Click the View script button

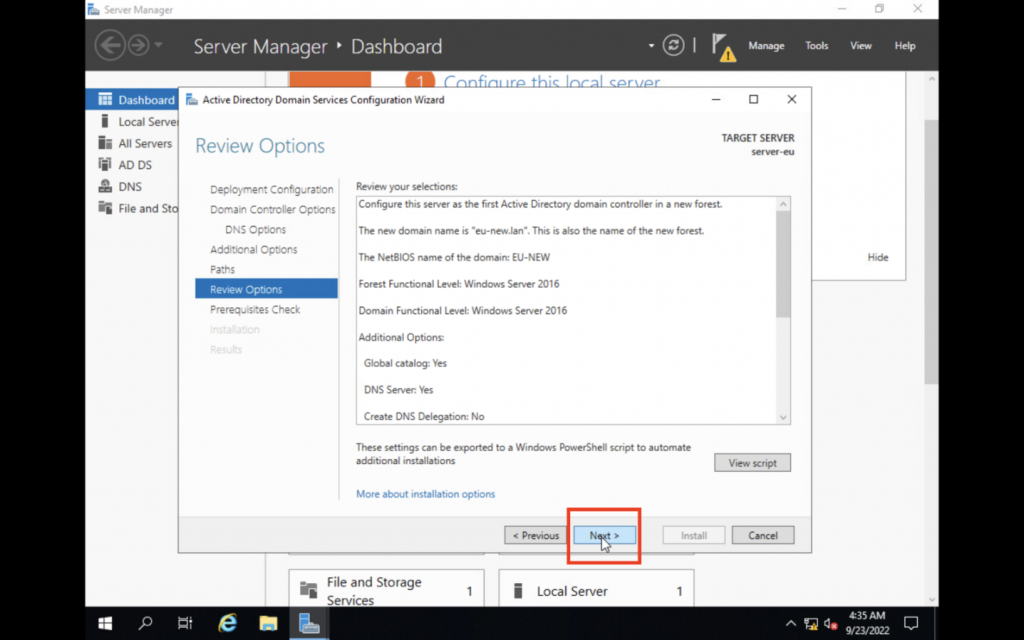click(x=752, y=463)
